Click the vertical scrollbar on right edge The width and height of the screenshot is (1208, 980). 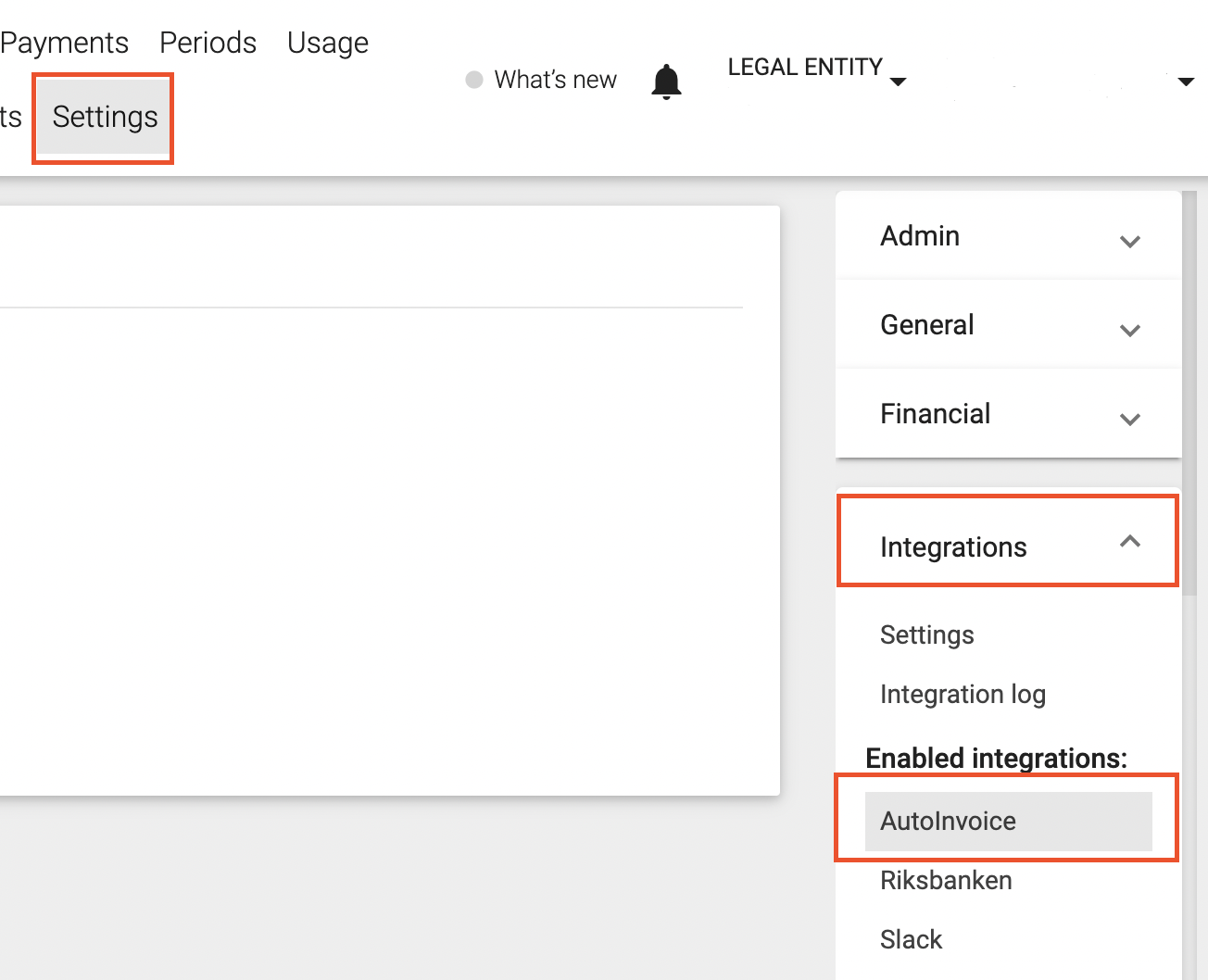point(1189,389)
